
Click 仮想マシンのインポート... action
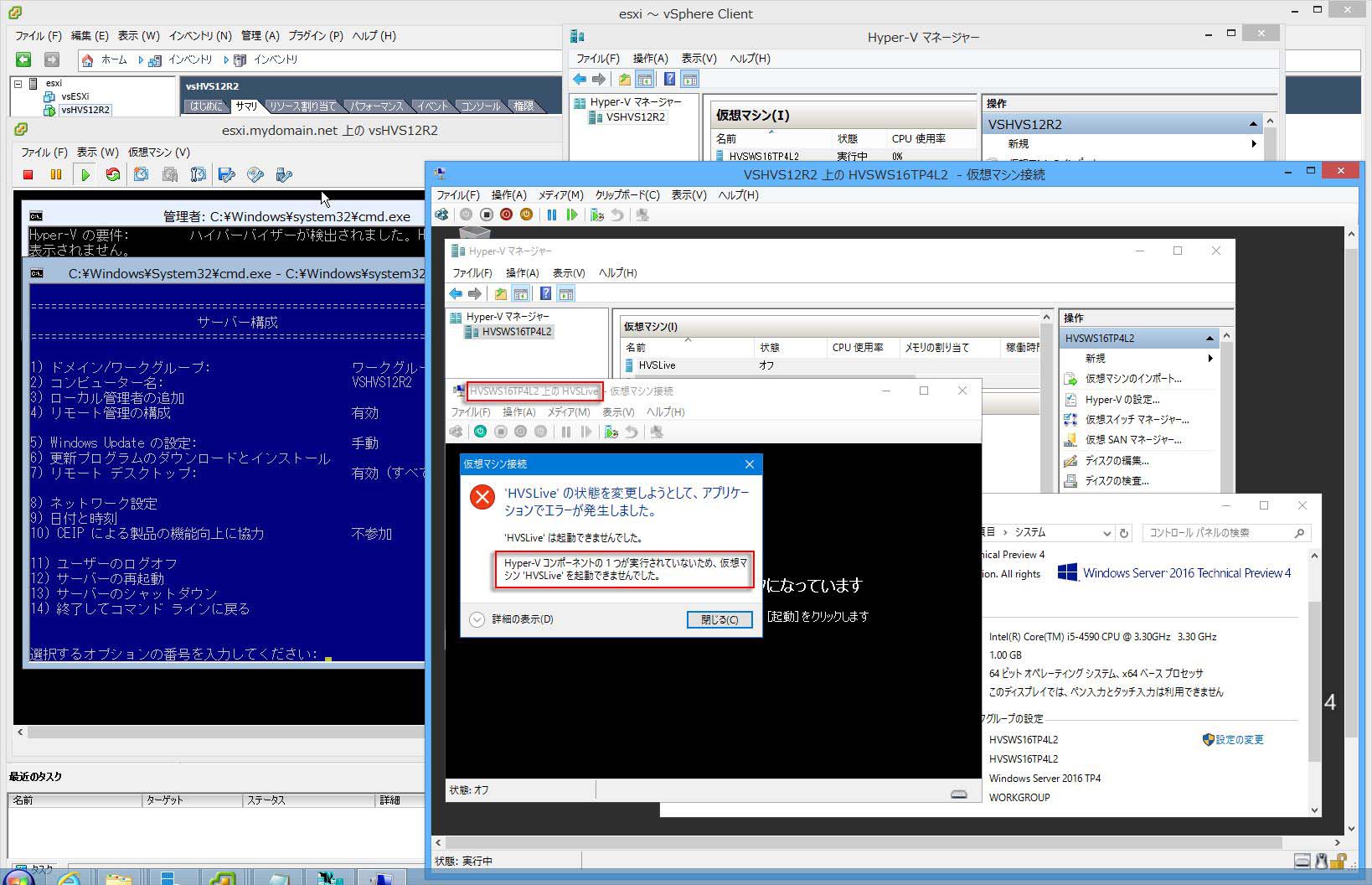1132,379
